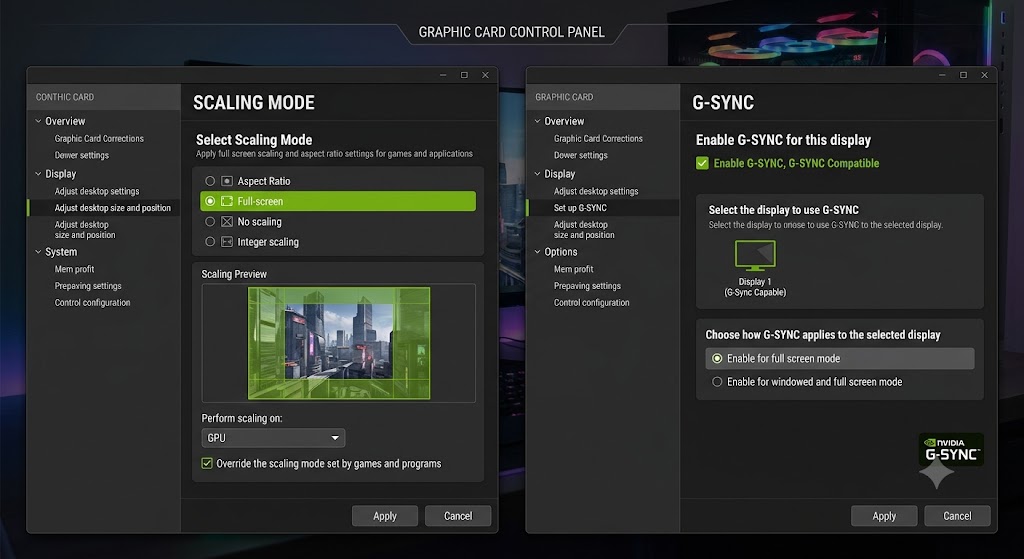Select Enable for full screen mode radio
This screenshot has width=1024, height=559.
pyautogui.click(x=717, y=359)
